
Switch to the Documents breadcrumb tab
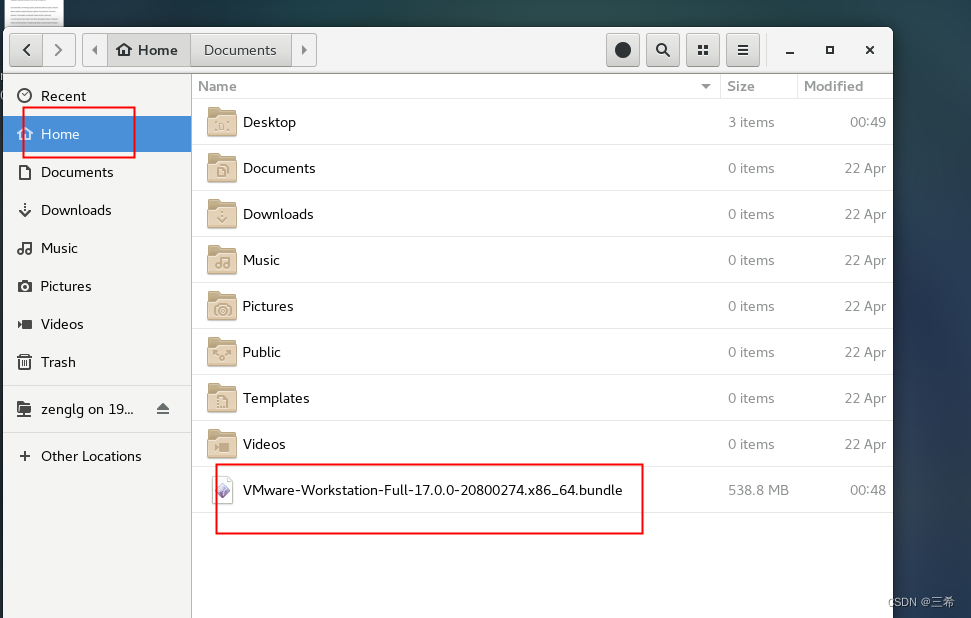pyautogui.click(x=240, y=49)
